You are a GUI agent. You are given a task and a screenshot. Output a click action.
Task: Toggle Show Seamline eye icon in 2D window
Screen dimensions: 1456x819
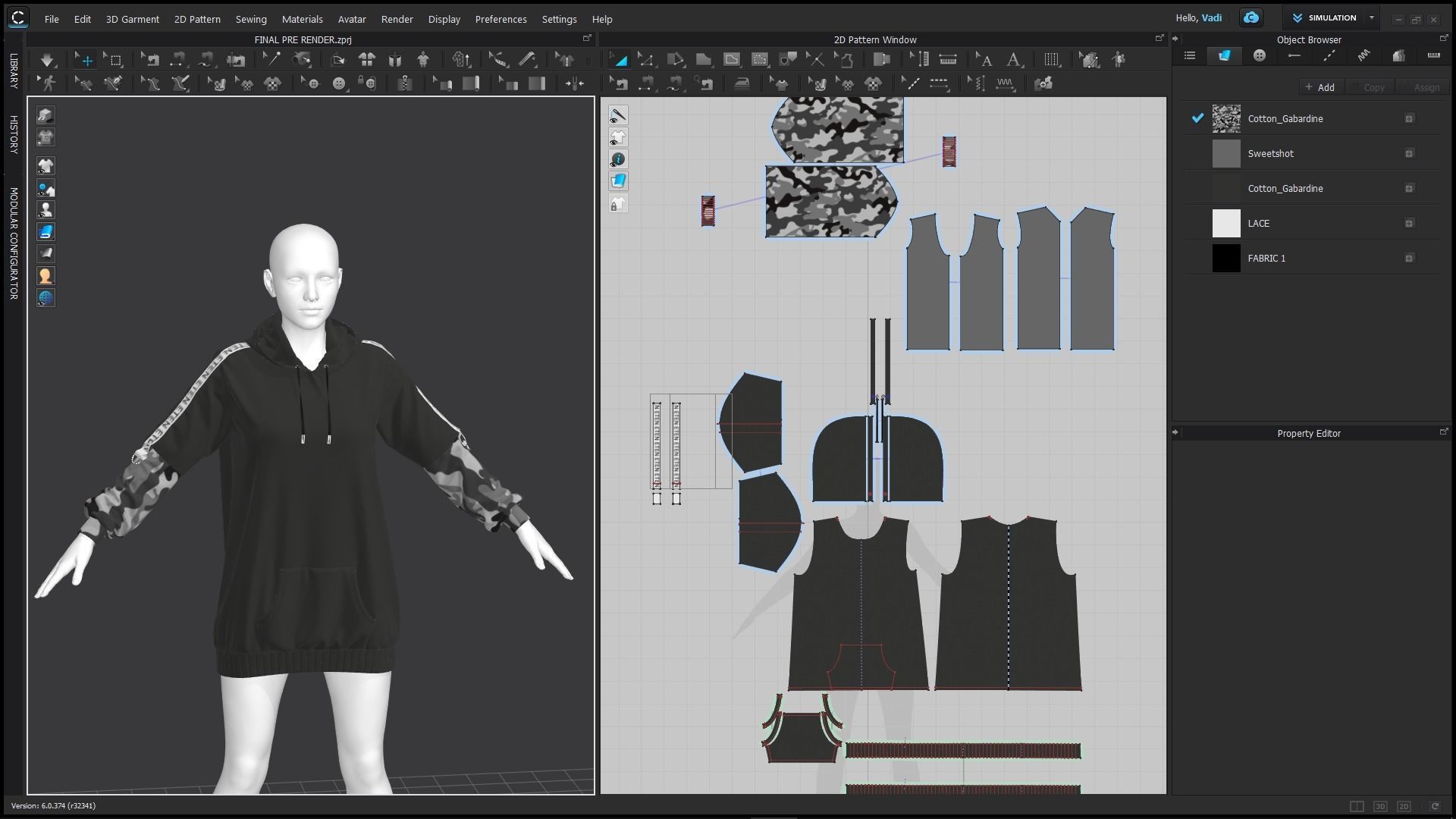point(618,115)
